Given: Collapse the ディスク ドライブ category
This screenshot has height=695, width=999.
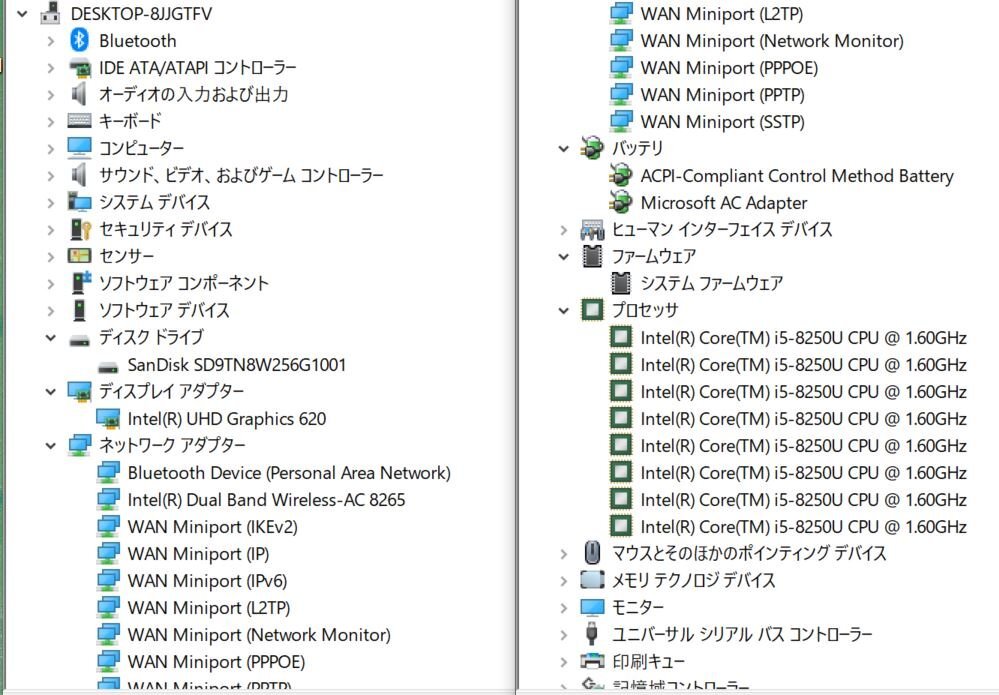Looking at the screenshot, I should pyautogui.click(x=50, y=338).
